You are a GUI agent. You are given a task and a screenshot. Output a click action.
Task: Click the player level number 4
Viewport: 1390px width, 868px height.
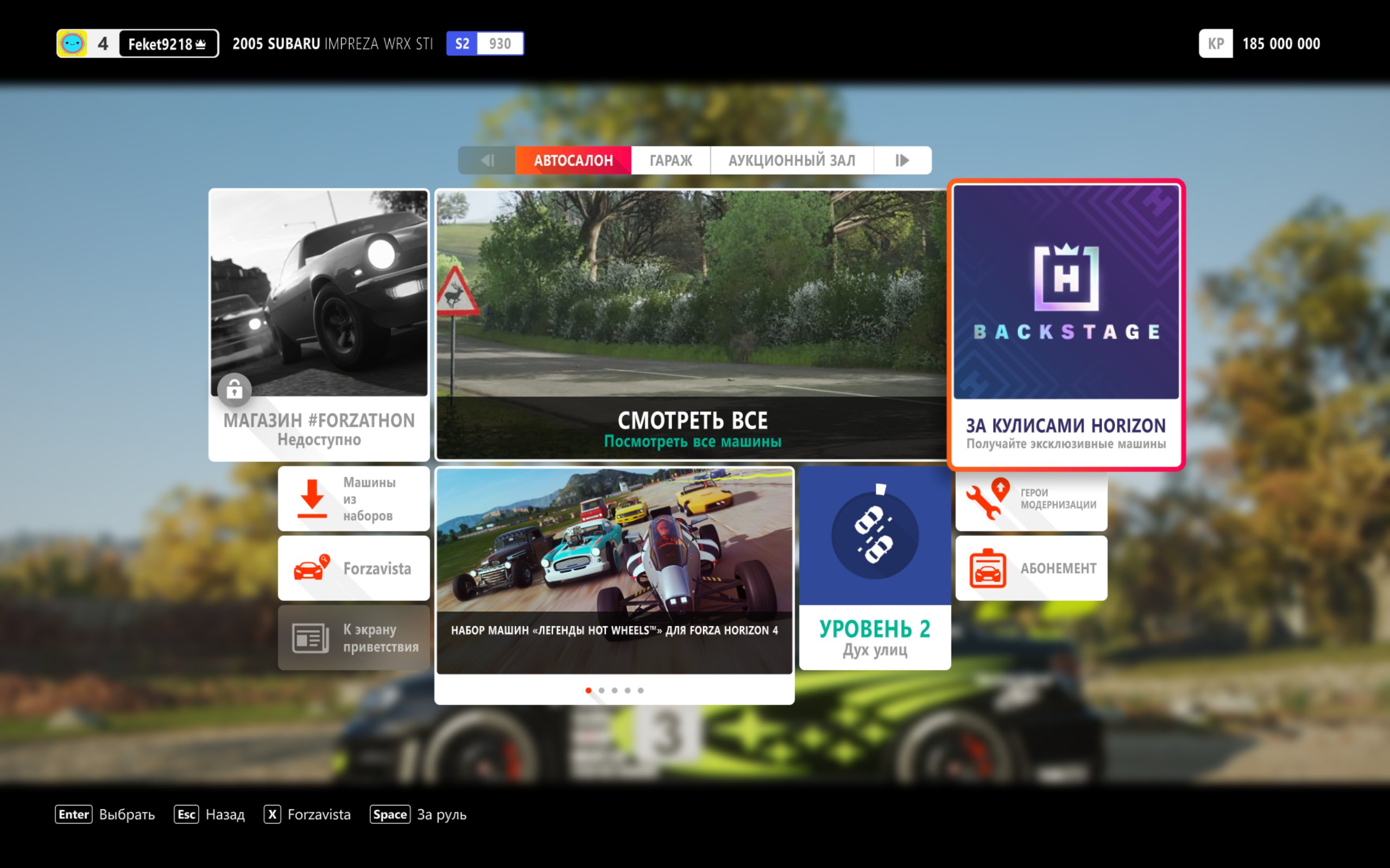[x=103, y=43]
